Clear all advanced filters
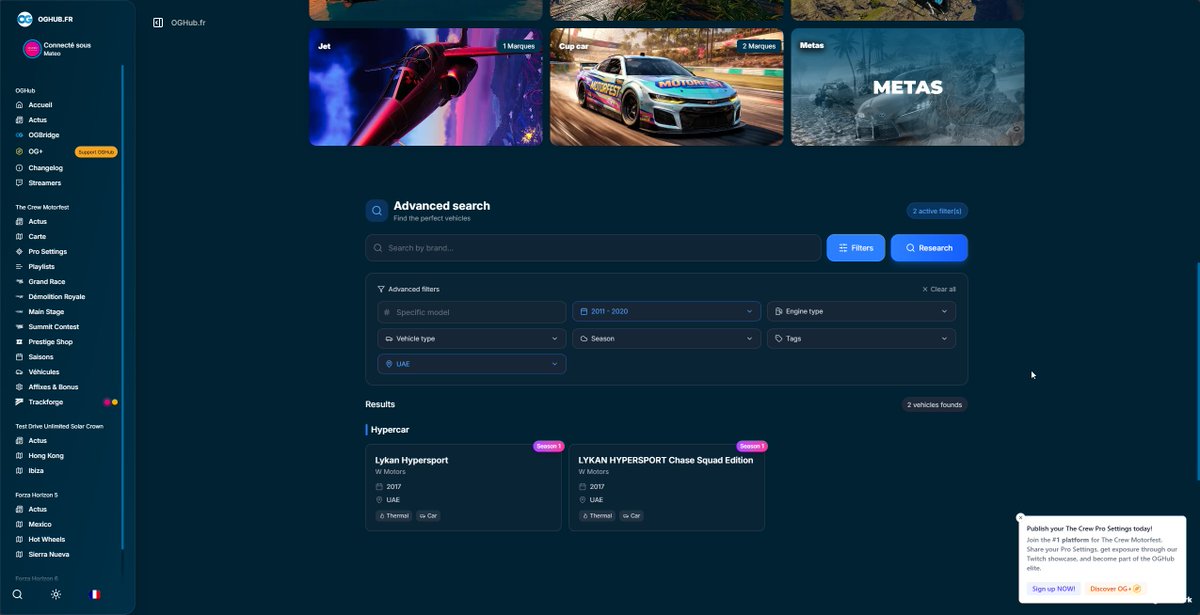 [939, 290]
